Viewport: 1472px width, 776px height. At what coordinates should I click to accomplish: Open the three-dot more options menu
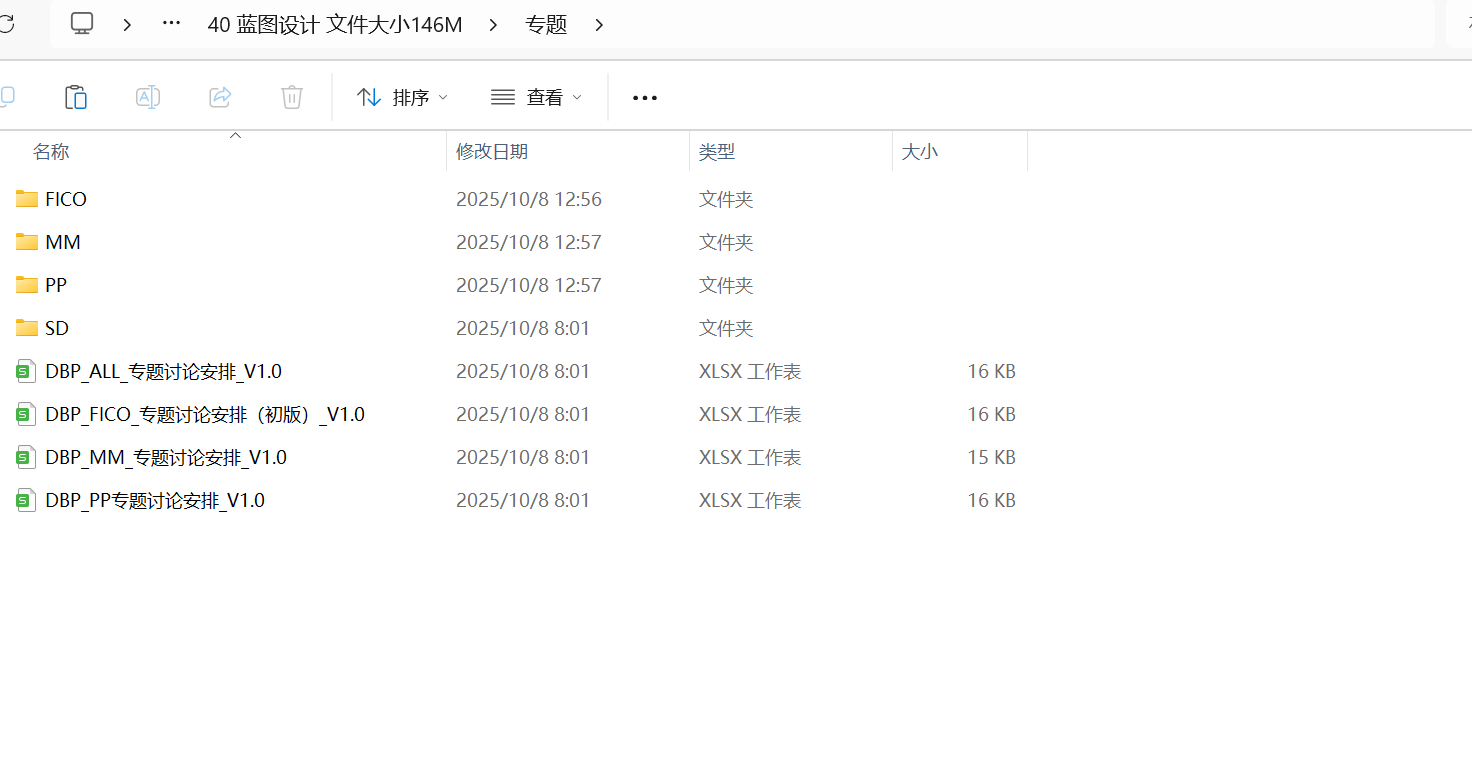(645, 97)
